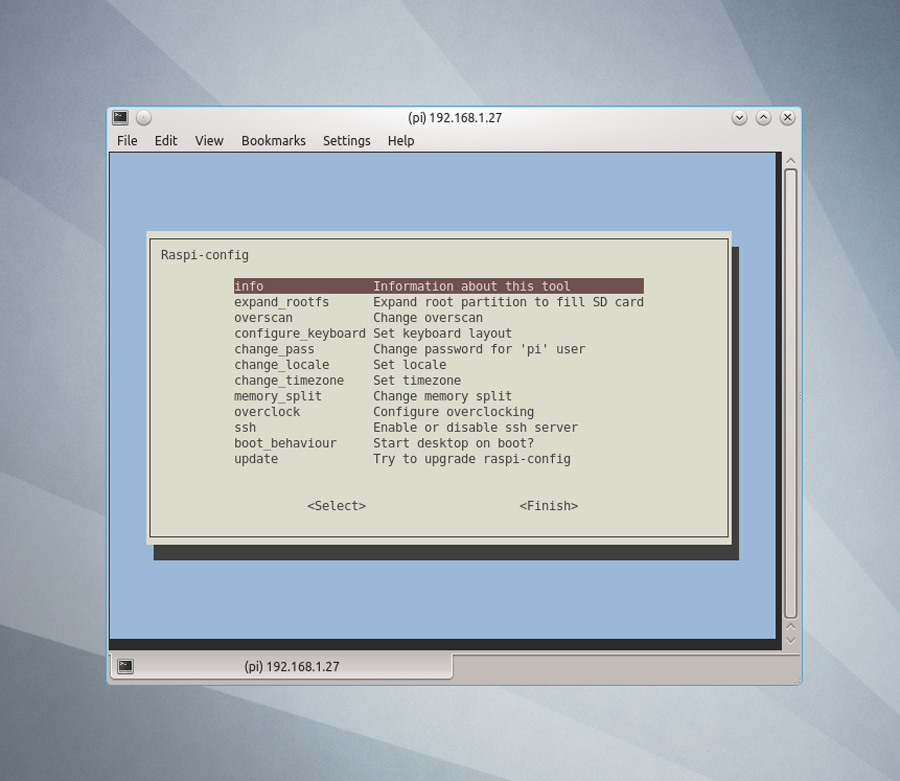Viewport: 900px width, 781px height.
Task: Open the Edit menu
Action: 166,141
